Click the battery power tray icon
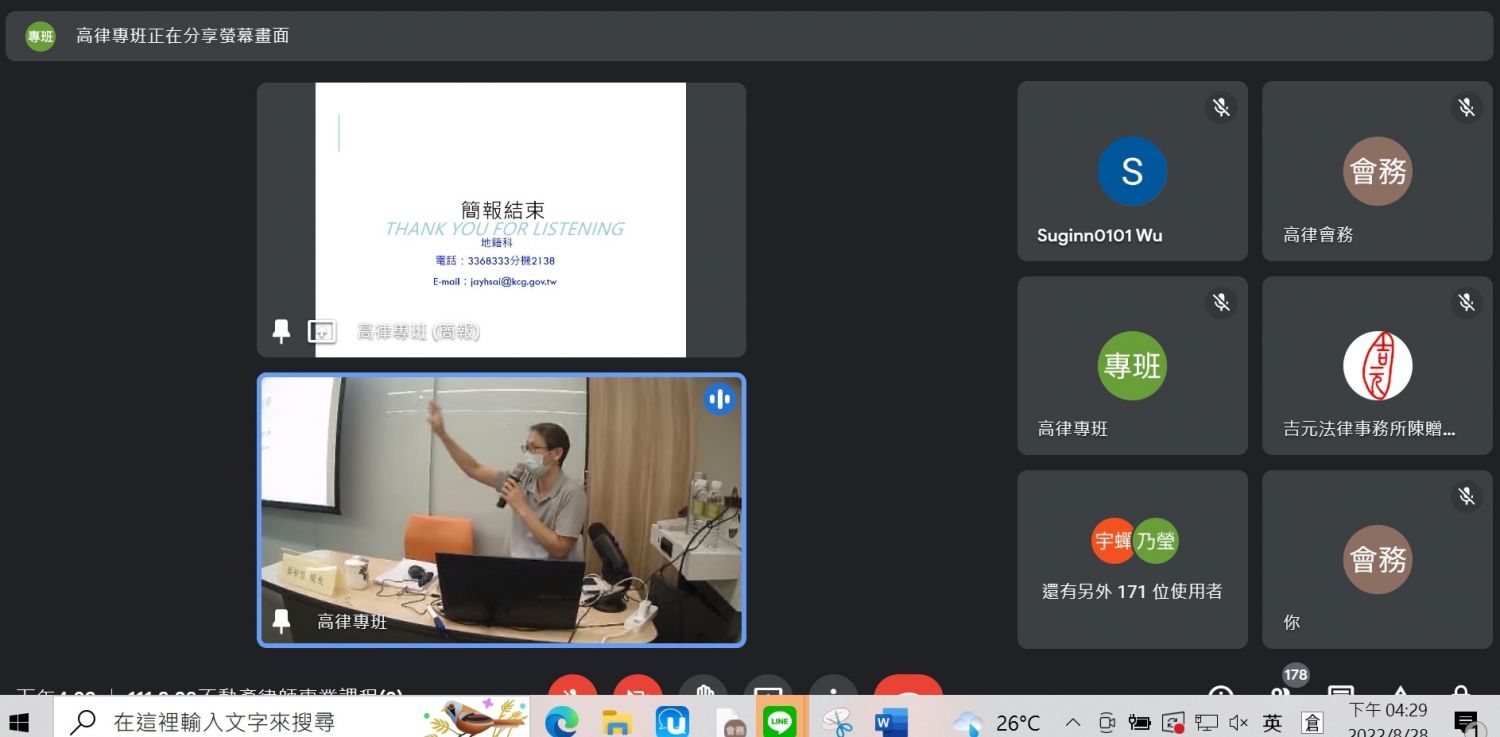 tap(1139, 722)
